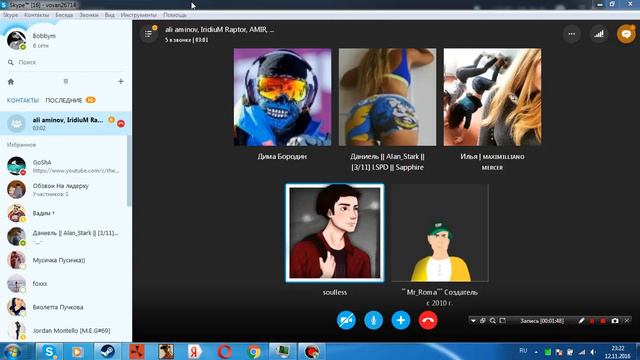Open the Bobbym profile avatar
The width and height of the screenshot is (640, 360).
coord(16,40)
